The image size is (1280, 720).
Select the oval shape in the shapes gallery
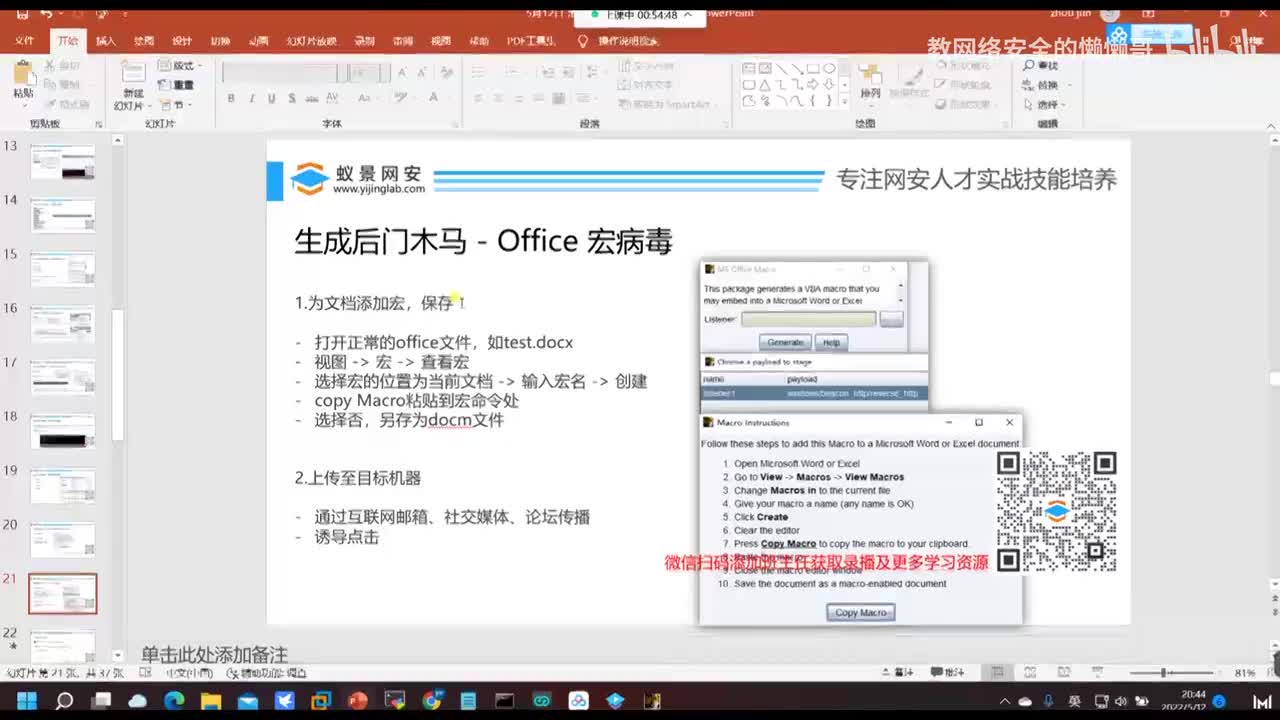click(x=829, y=69)
